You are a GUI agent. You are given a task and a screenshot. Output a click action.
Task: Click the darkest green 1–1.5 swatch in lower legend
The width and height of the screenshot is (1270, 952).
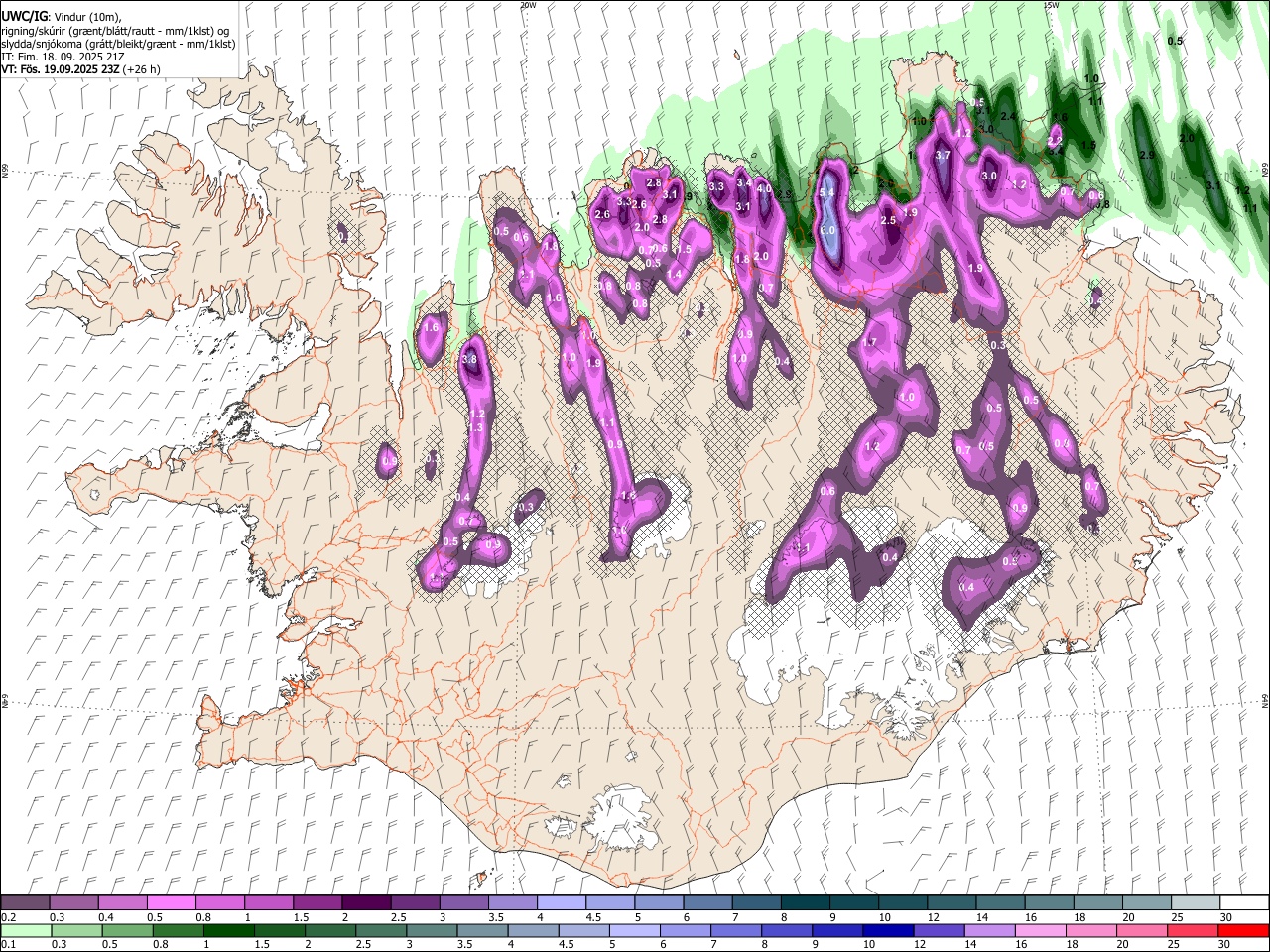coord(231,930)
